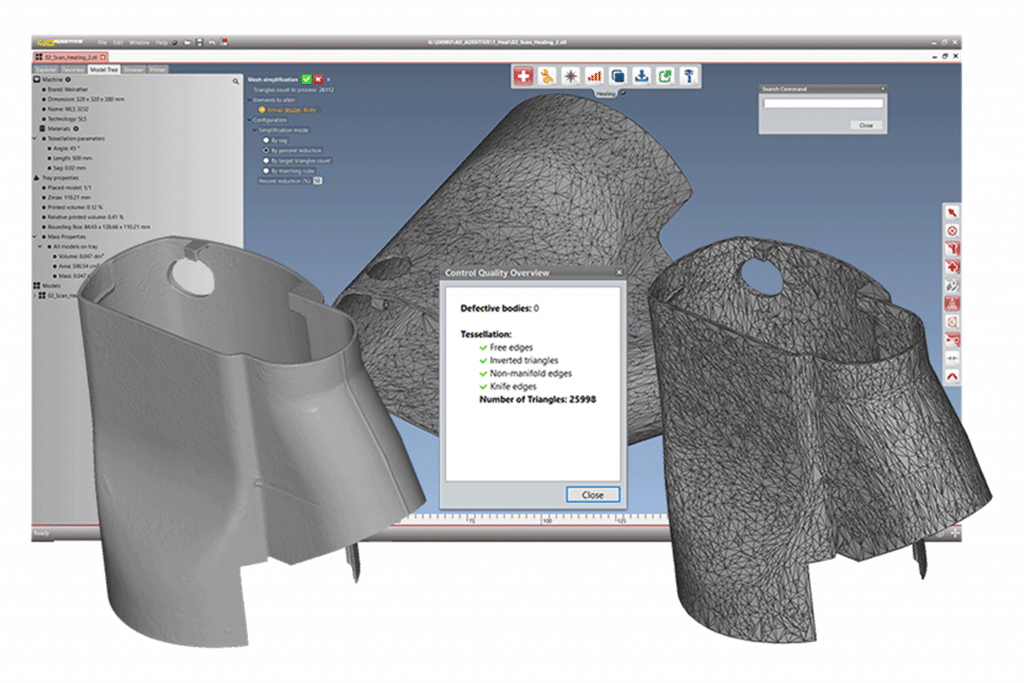
Task: Confirm Mesh simplification with green checkmark
Action: click(307, 78)
